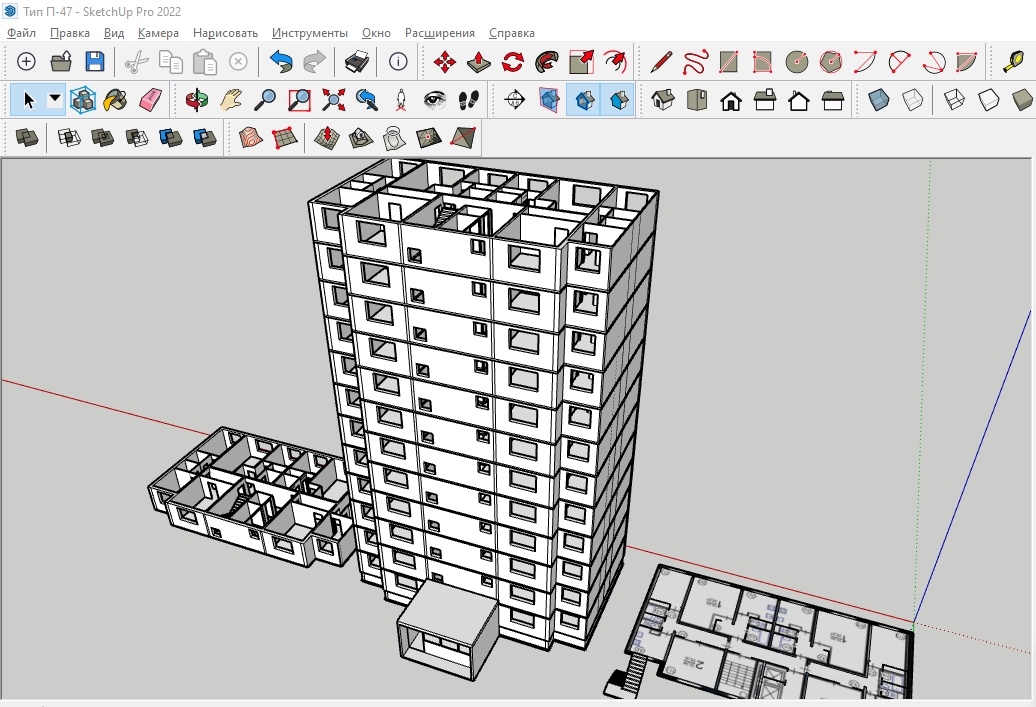Select the Orbit camera tool
The image size is (1036, 707).
[x=197, y=100]
